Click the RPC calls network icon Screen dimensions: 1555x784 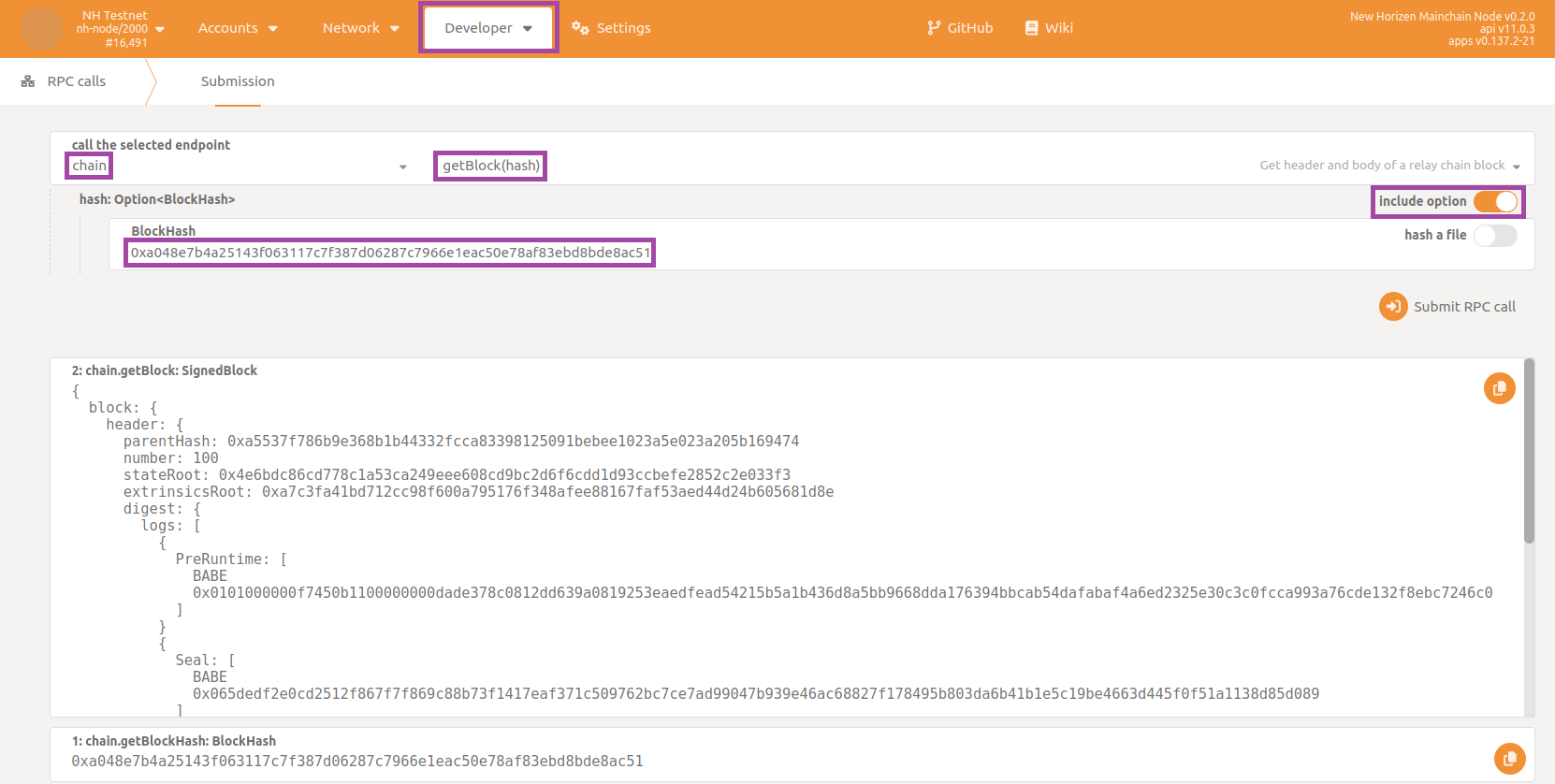28,82
